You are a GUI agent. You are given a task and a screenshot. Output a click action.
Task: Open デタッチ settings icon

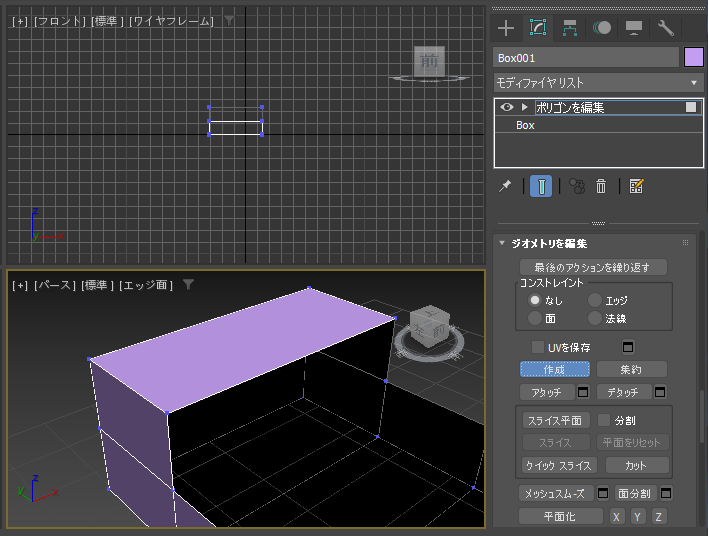tap(660, 392)
